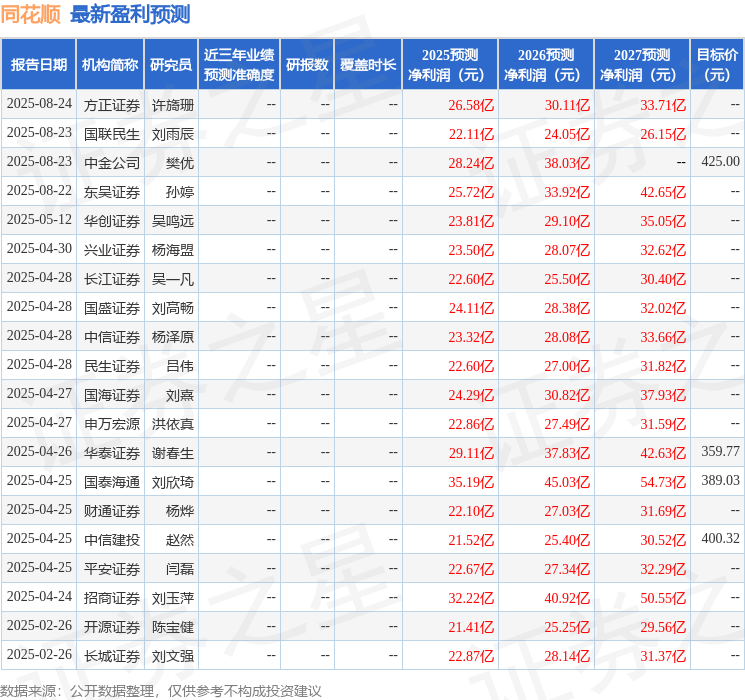Click the 26.58亿 profit value
This screenshot has width=745, height=700.
pyautogui.click(x=471, y=105)
